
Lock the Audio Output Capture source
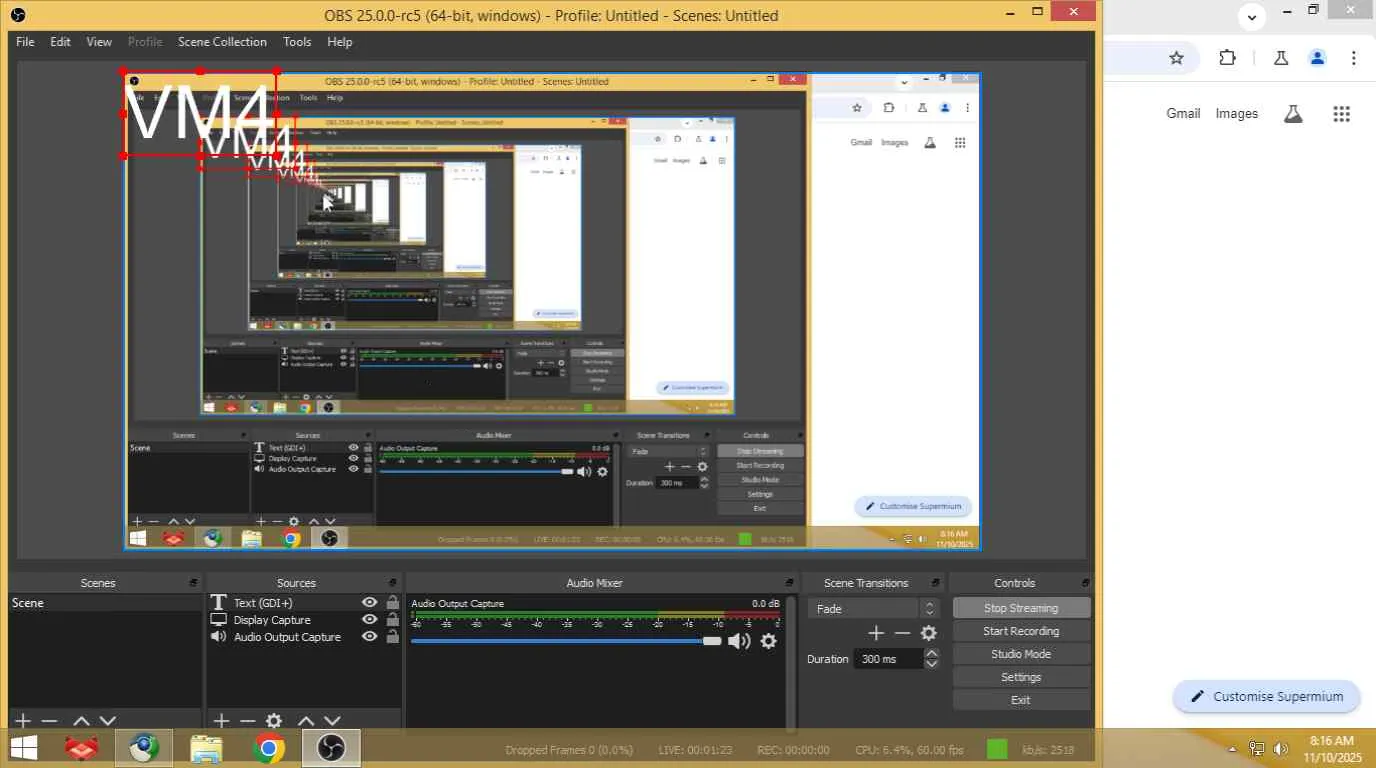pos(393,637)
